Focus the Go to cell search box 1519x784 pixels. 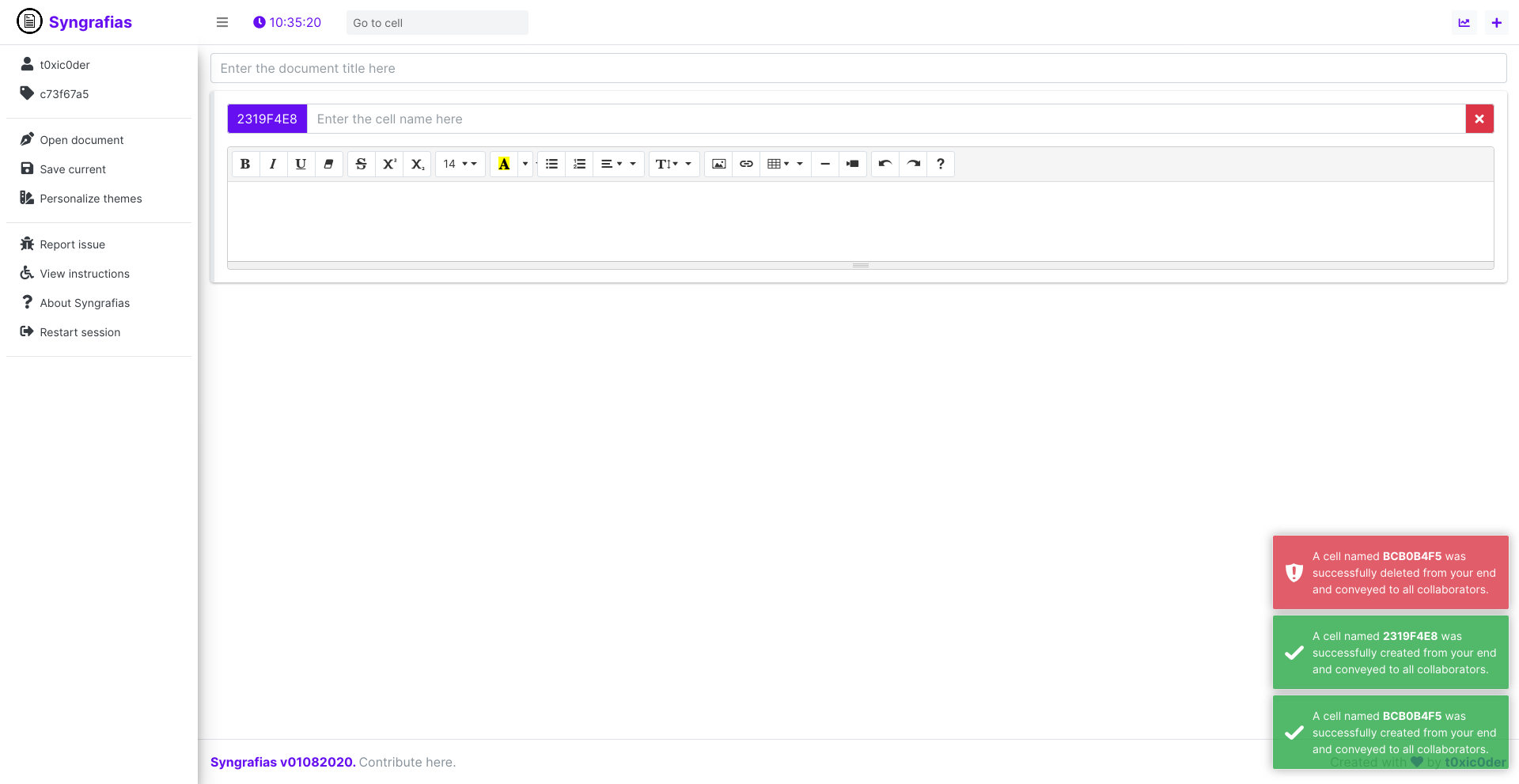[x=438, y=23]
